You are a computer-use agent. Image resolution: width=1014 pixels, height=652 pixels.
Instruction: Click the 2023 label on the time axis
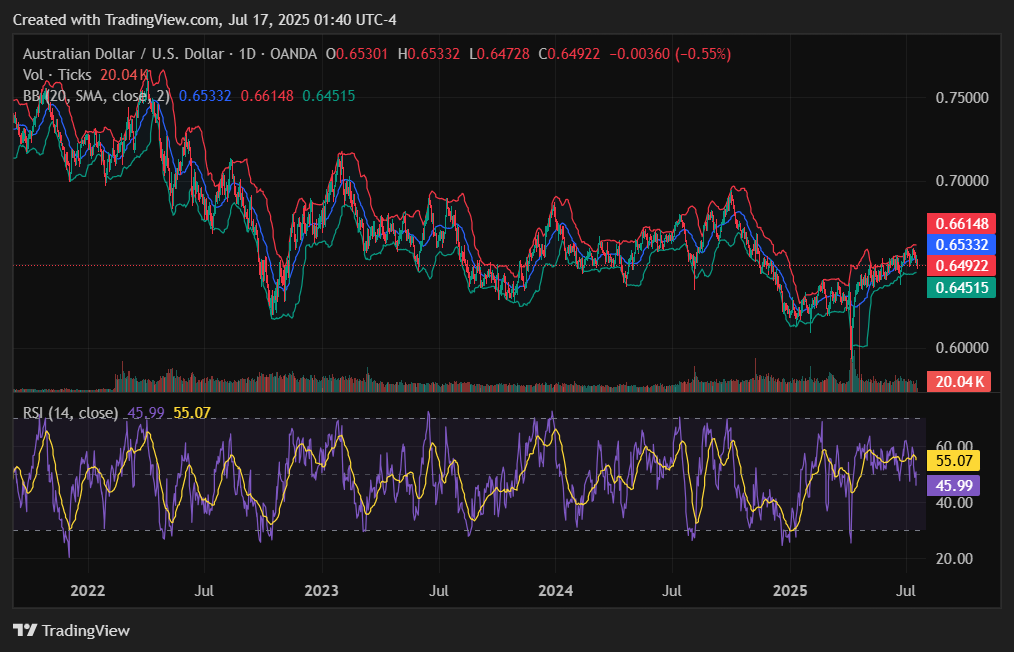pyautogui.click(x=321, y=591)
